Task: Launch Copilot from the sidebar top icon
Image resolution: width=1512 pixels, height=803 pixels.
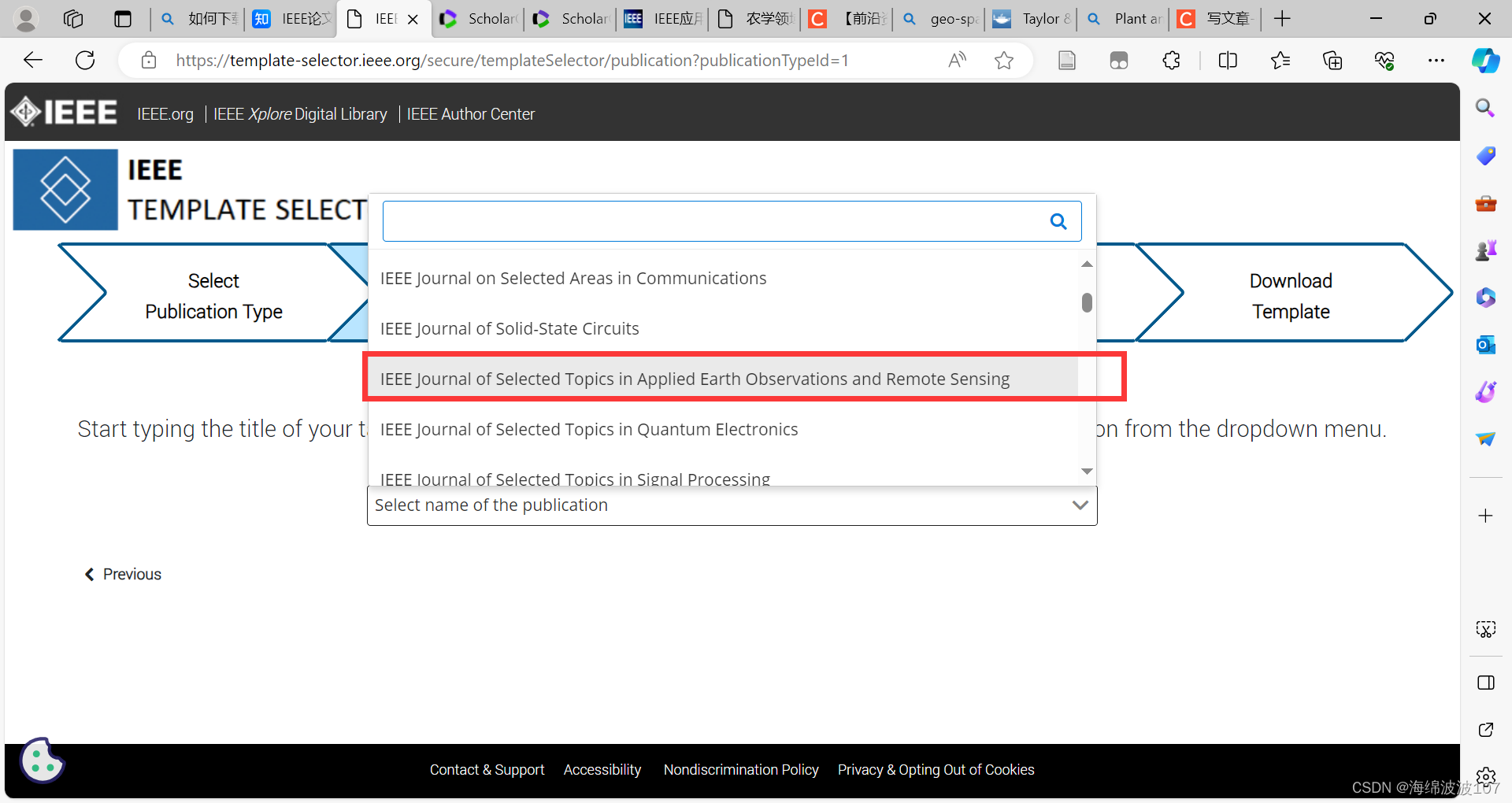Action: 1486,60
